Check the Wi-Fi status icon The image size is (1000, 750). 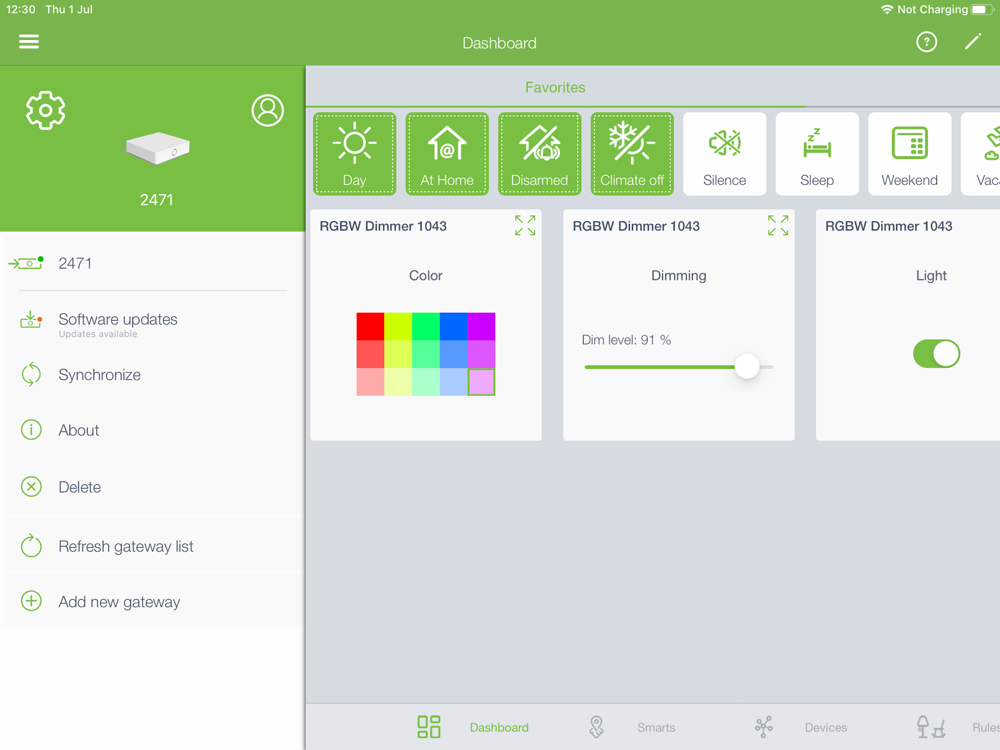pos(886,10)
